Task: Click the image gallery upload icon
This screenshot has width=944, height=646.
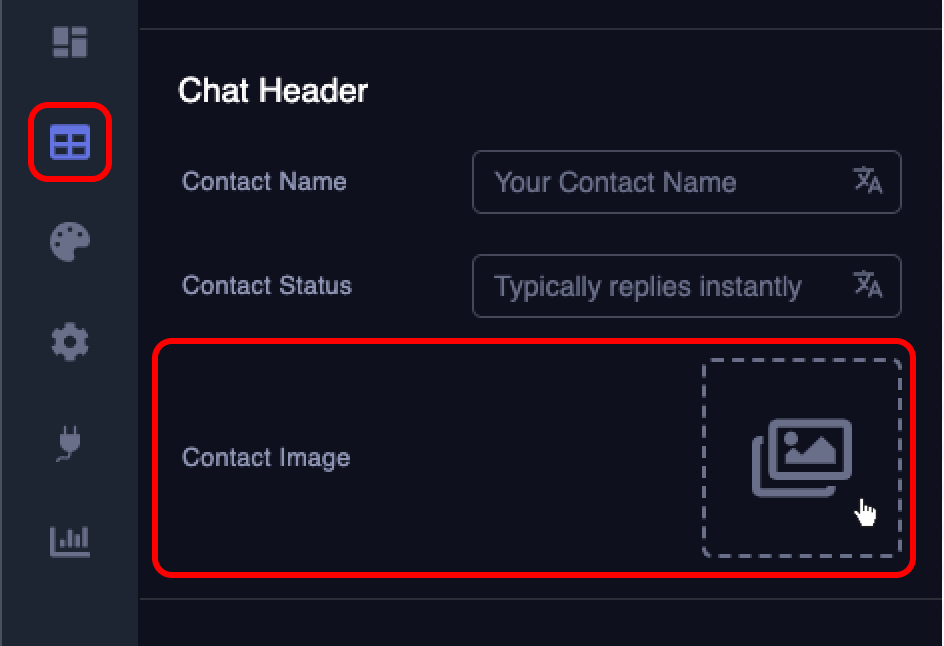Action: point(802,457)
